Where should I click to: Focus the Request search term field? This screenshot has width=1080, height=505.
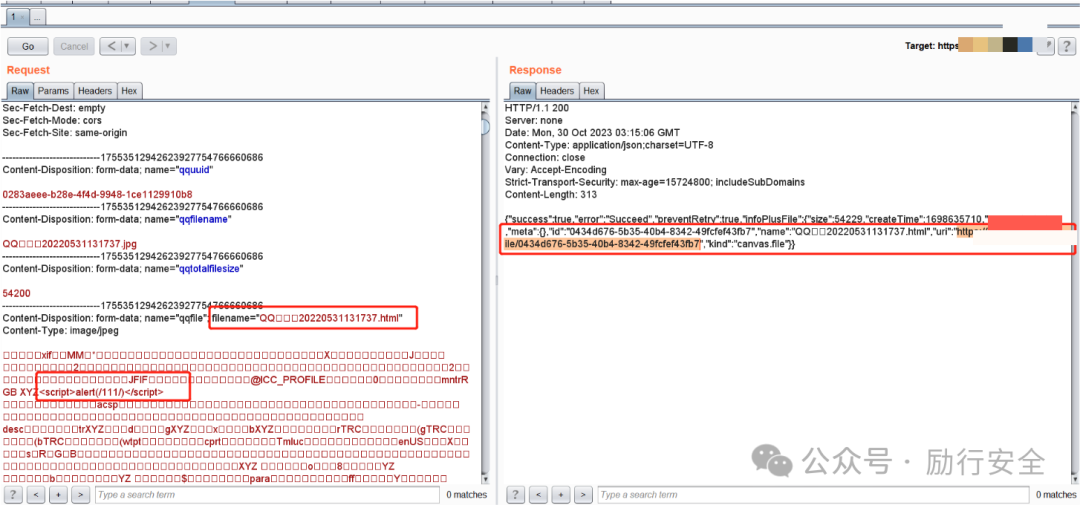(x=267, y=495)
